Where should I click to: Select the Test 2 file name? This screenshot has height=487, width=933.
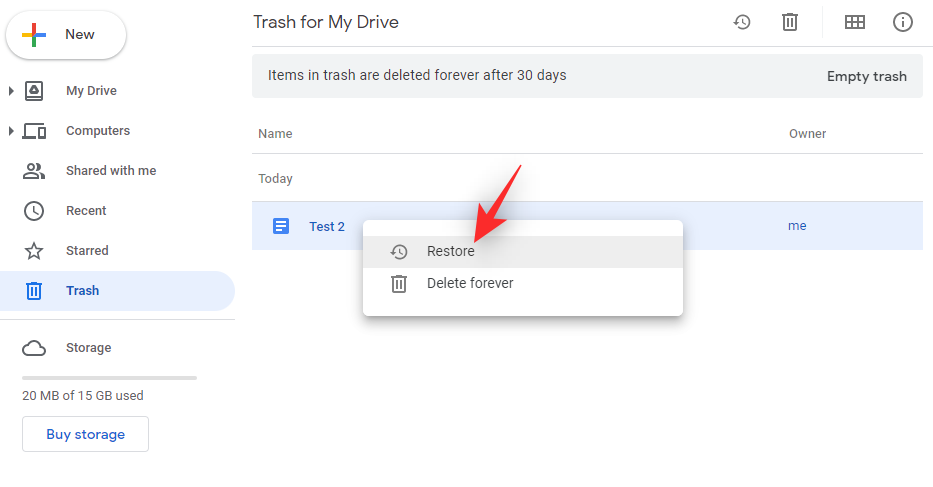click(x=327, y=226)
